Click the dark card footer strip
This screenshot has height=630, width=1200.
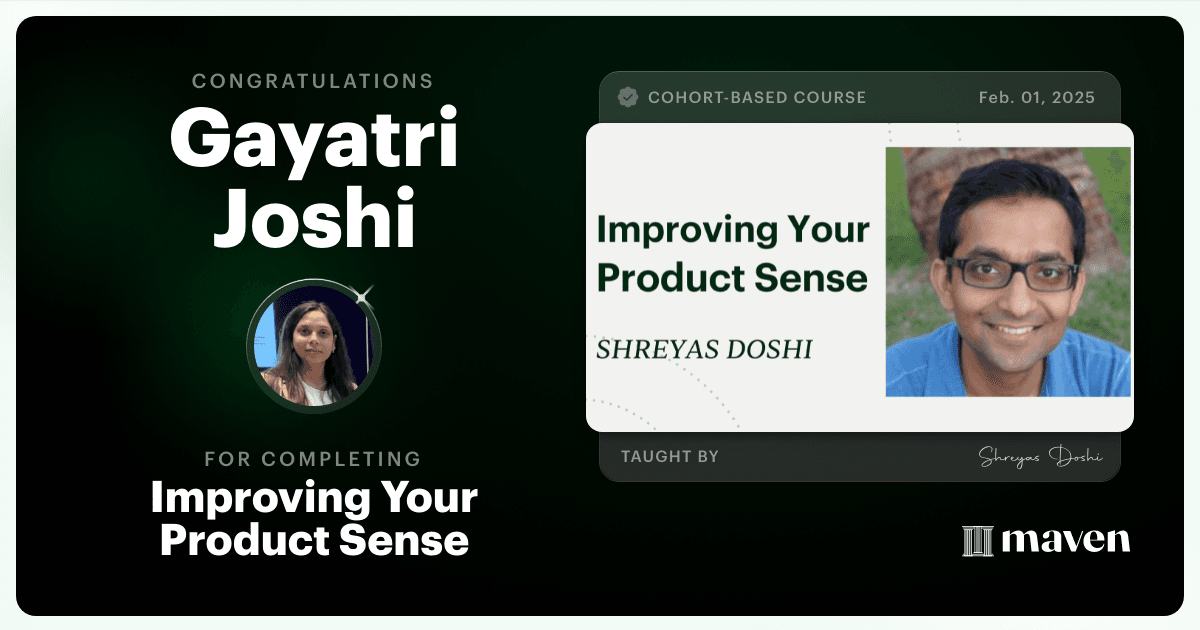[x=860, y=456]
